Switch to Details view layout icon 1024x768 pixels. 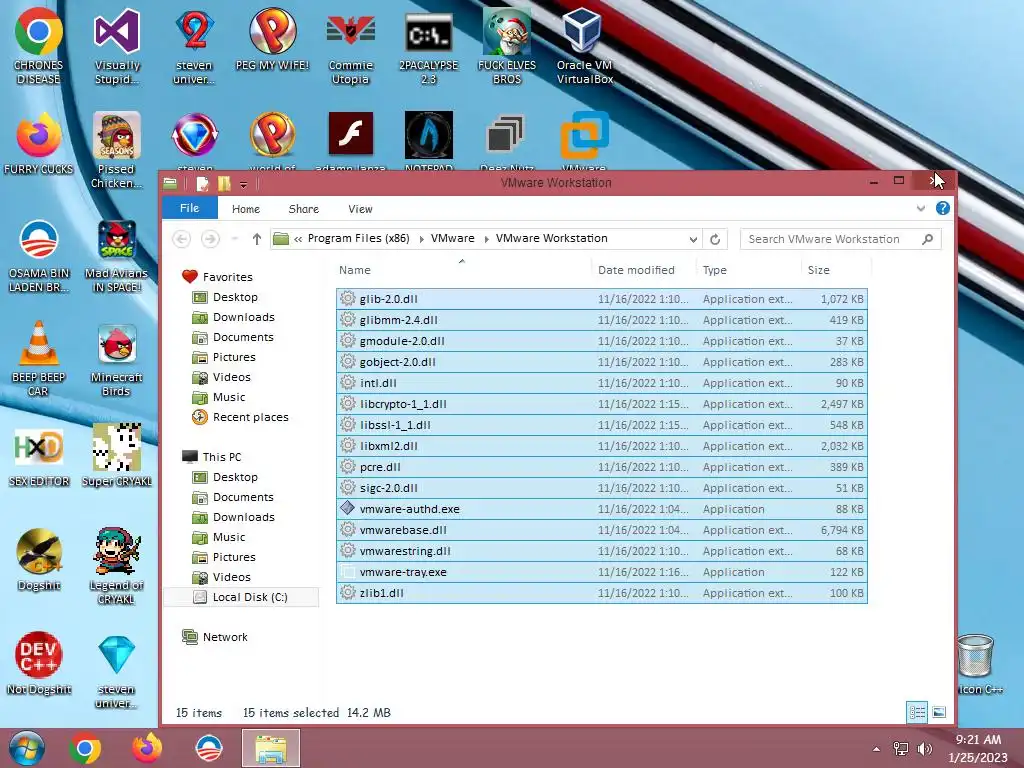(917, 712)
